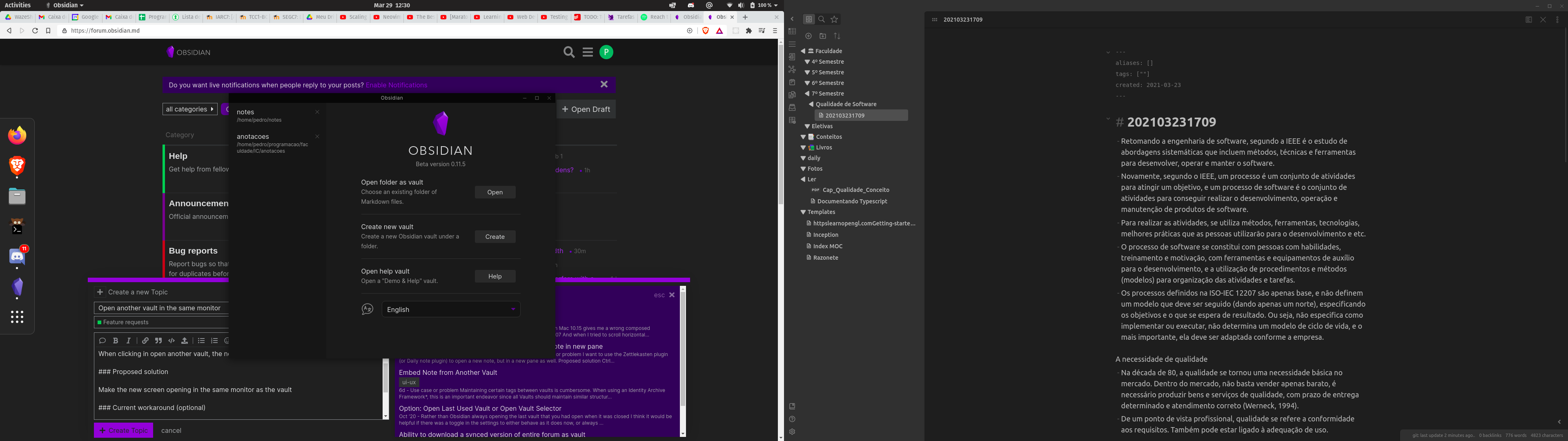The height and width of the screenshot is (441, 1568).
Task: Open the starred notes panel
Action: (834, 20)
